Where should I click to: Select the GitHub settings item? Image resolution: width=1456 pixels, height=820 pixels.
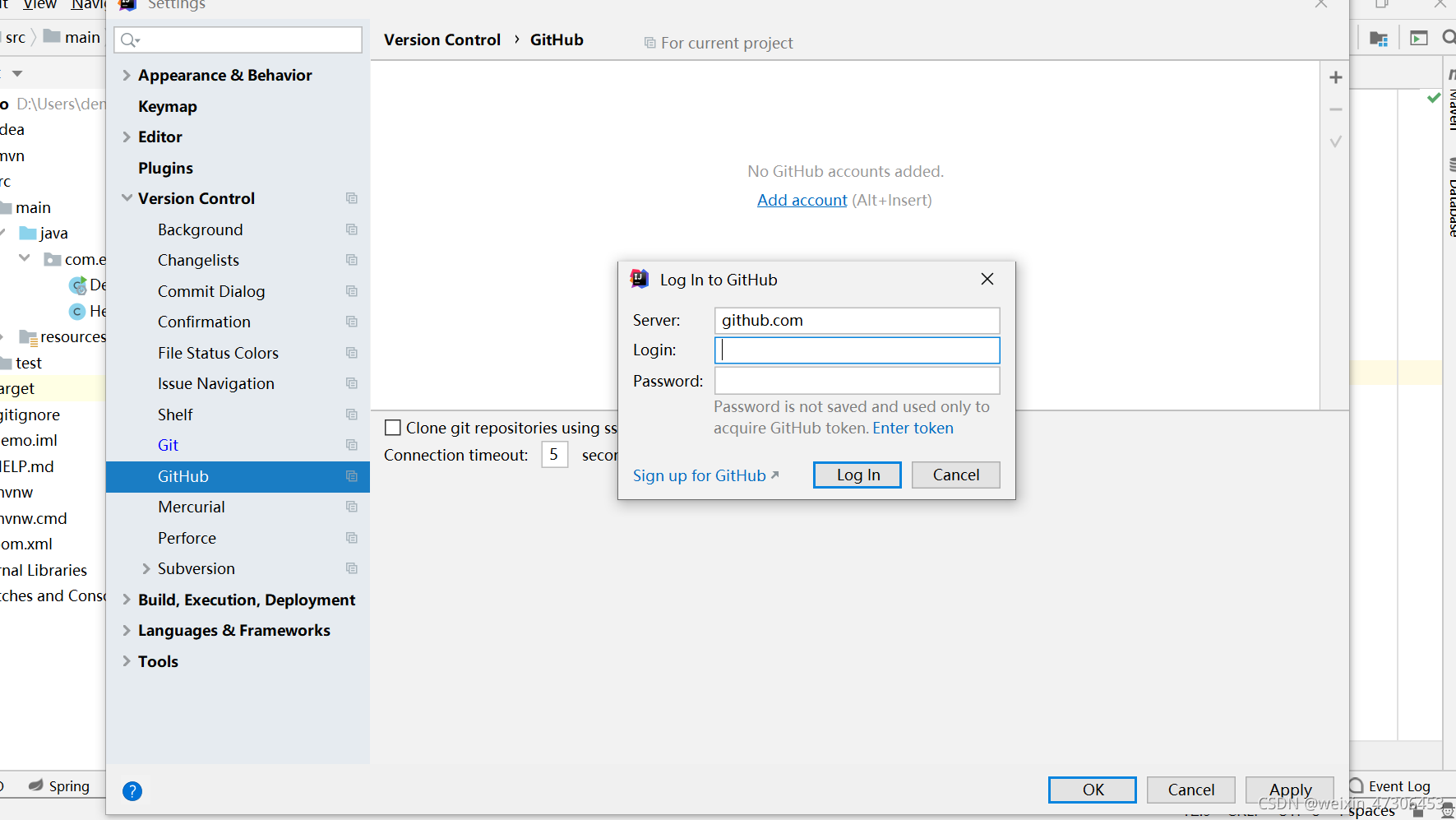coord(238,476)
